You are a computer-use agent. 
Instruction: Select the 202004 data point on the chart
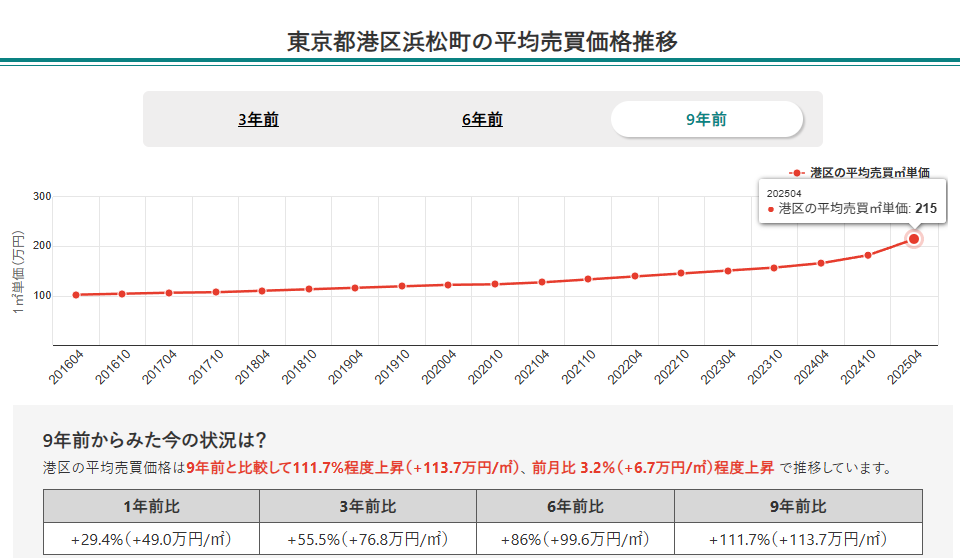(x=448, y=285)
